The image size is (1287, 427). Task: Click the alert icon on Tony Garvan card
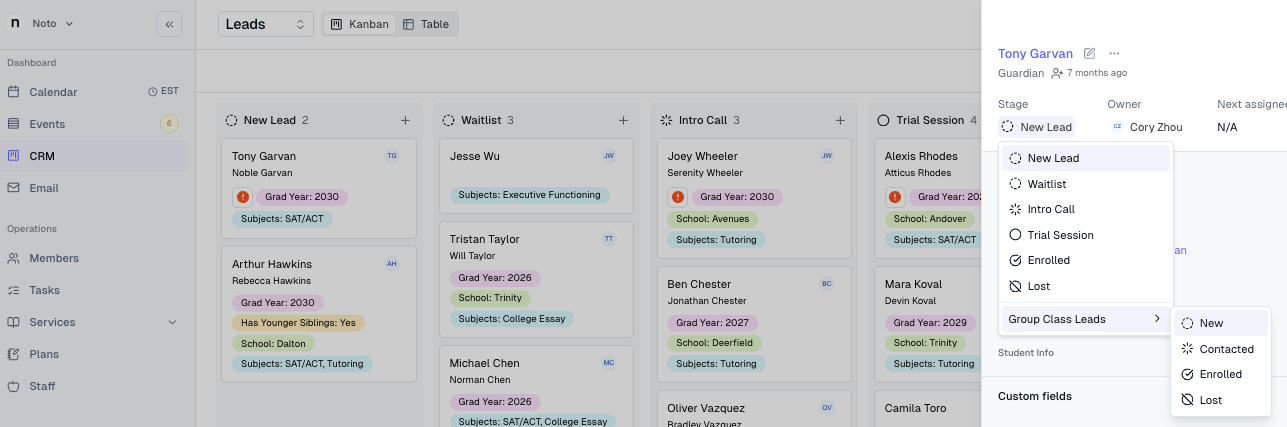tap(242, 197)
